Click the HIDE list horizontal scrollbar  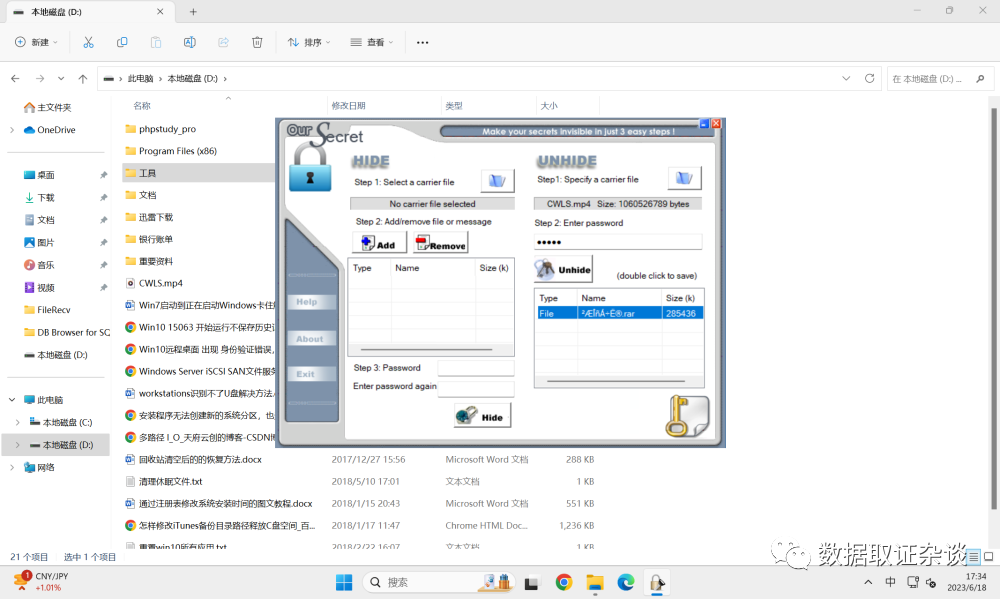(x=426, y=350)
